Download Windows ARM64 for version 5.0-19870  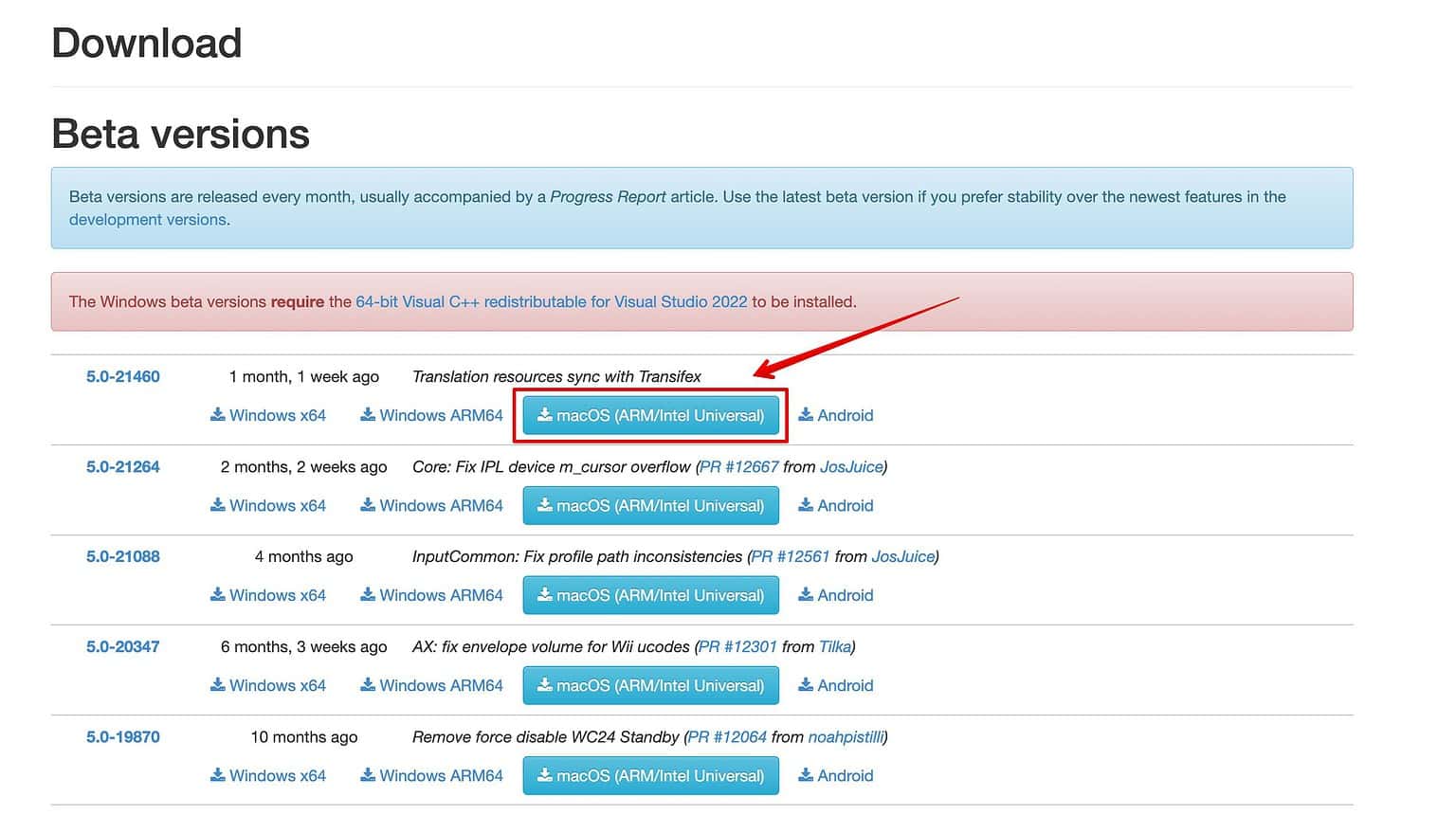click(432, 775)
